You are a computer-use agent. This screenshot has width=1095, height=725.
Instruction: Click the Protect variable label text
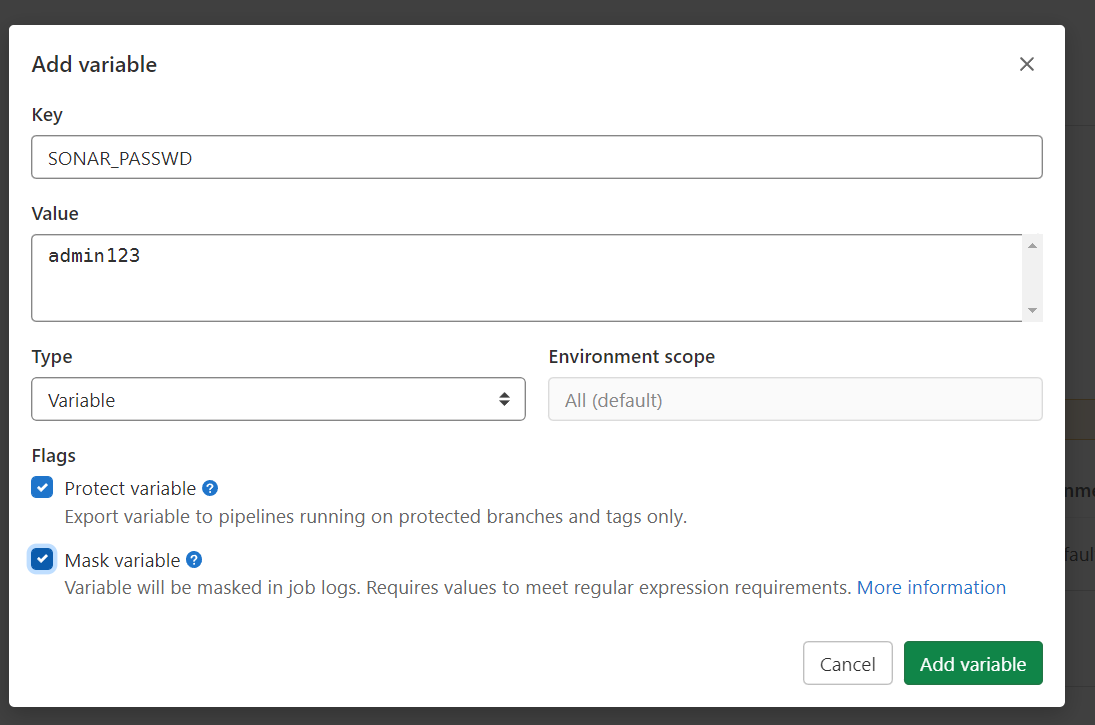(130, 488)
